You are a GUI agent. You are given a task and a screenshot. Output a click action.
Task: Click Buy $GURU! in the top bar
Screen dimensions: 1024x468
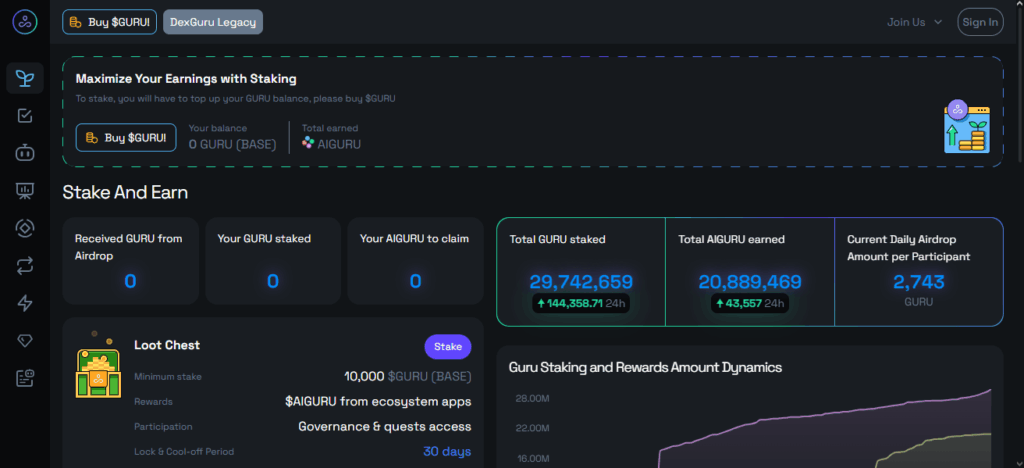[109, 22]
